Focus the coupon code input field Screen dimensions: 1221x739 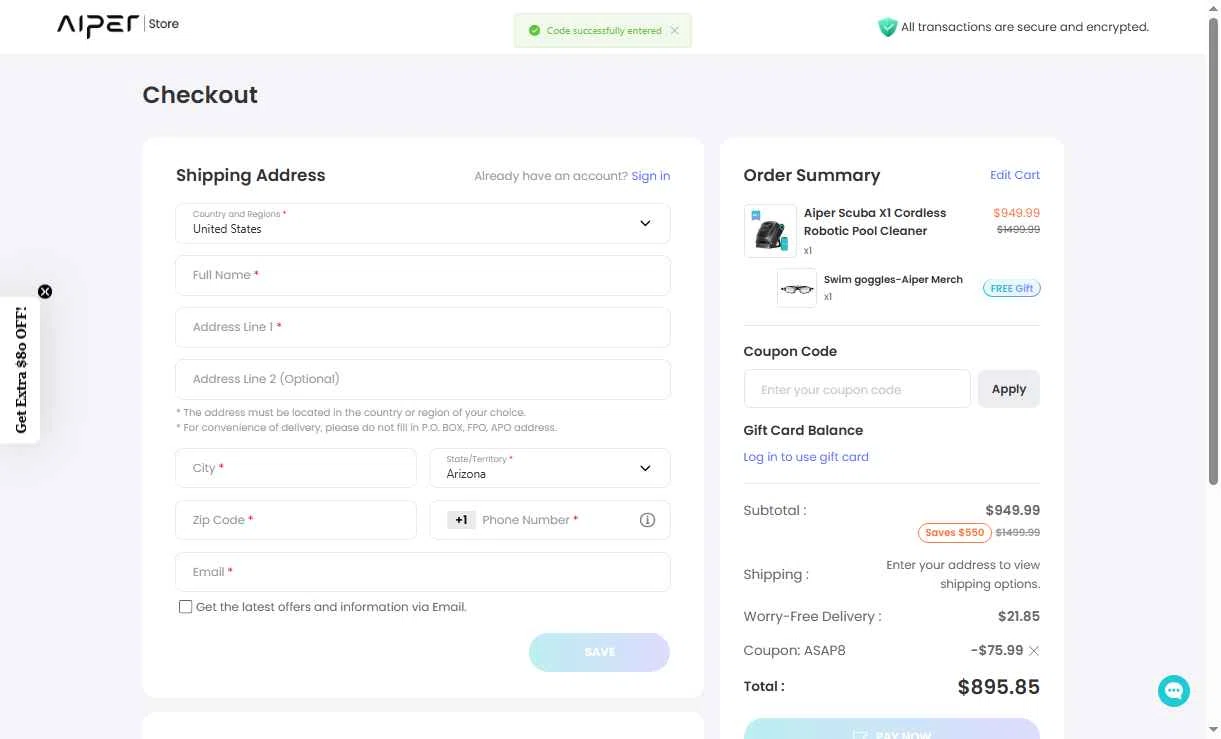(x=857, y=389)
